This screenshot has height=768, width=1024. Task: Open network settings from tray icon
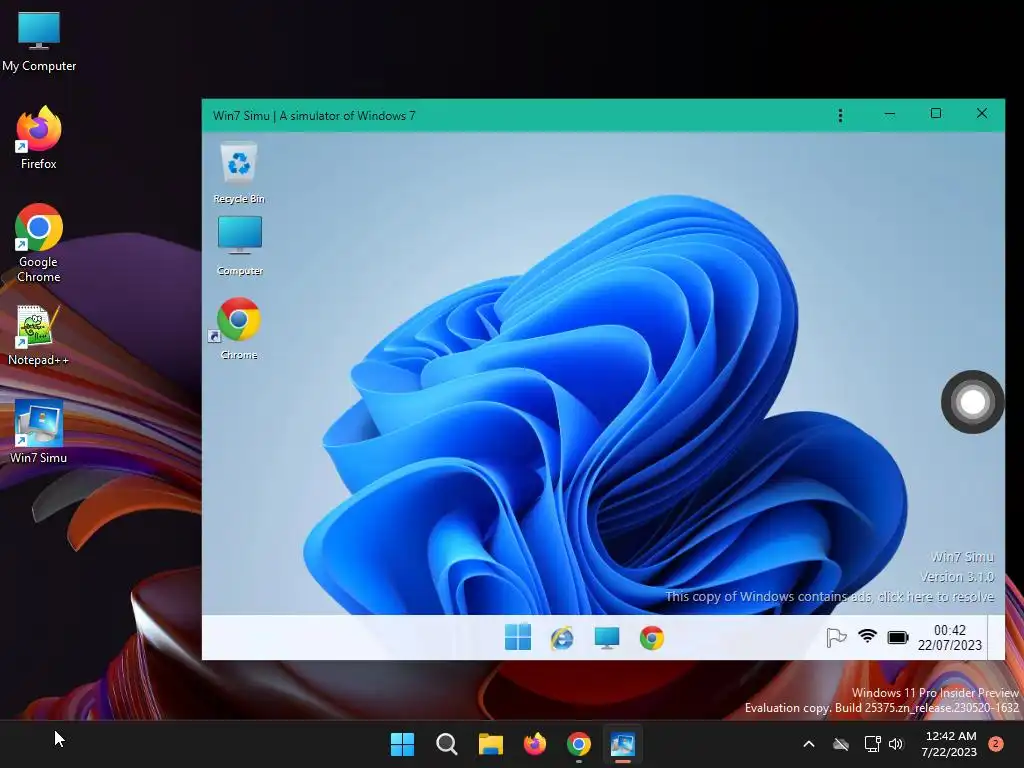pos(872,744)
